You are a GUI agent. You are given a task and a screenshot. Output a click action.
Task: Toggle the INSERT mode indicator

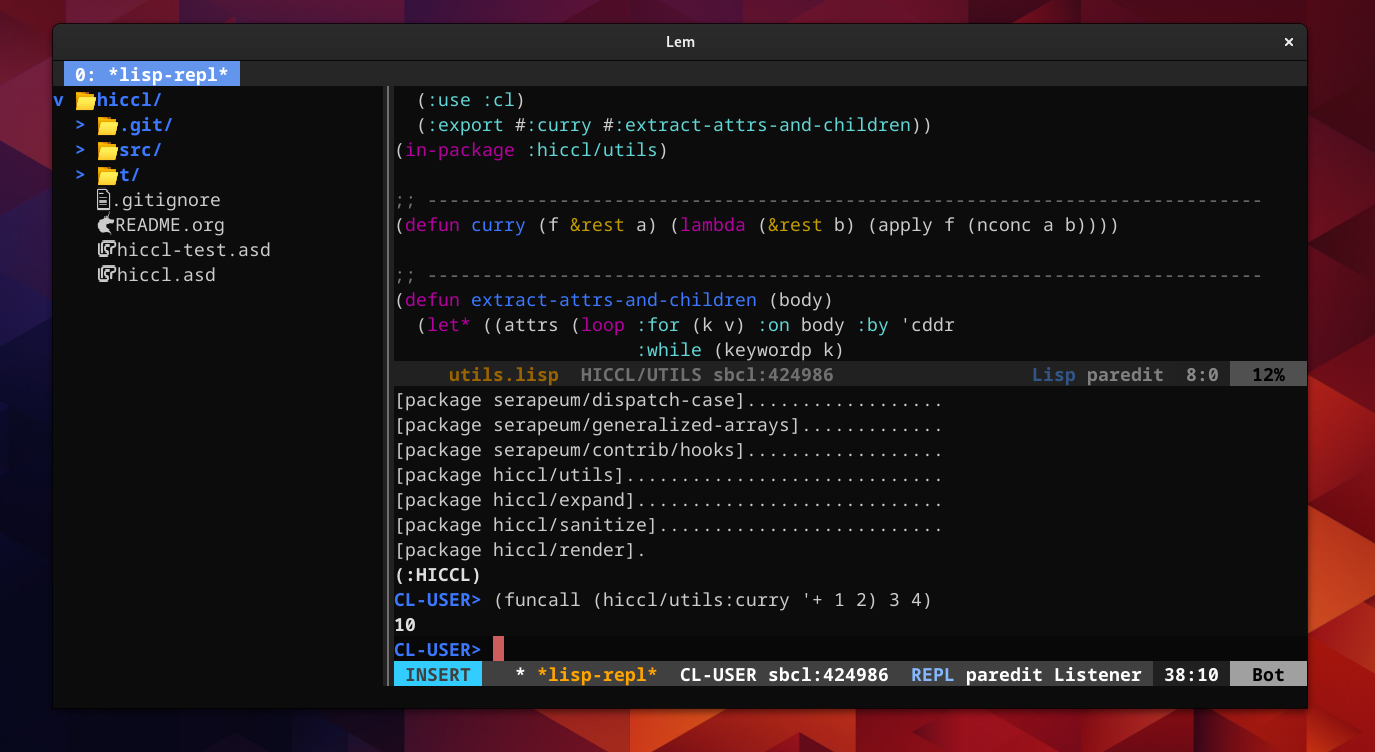[437, 674]
